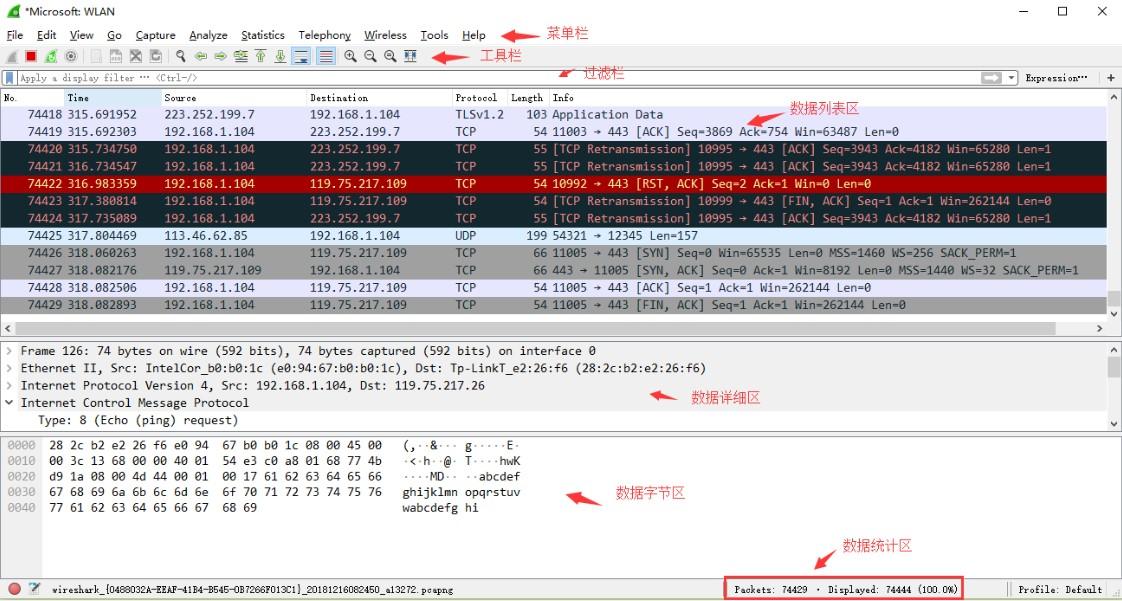Go back in packet history

201,57
